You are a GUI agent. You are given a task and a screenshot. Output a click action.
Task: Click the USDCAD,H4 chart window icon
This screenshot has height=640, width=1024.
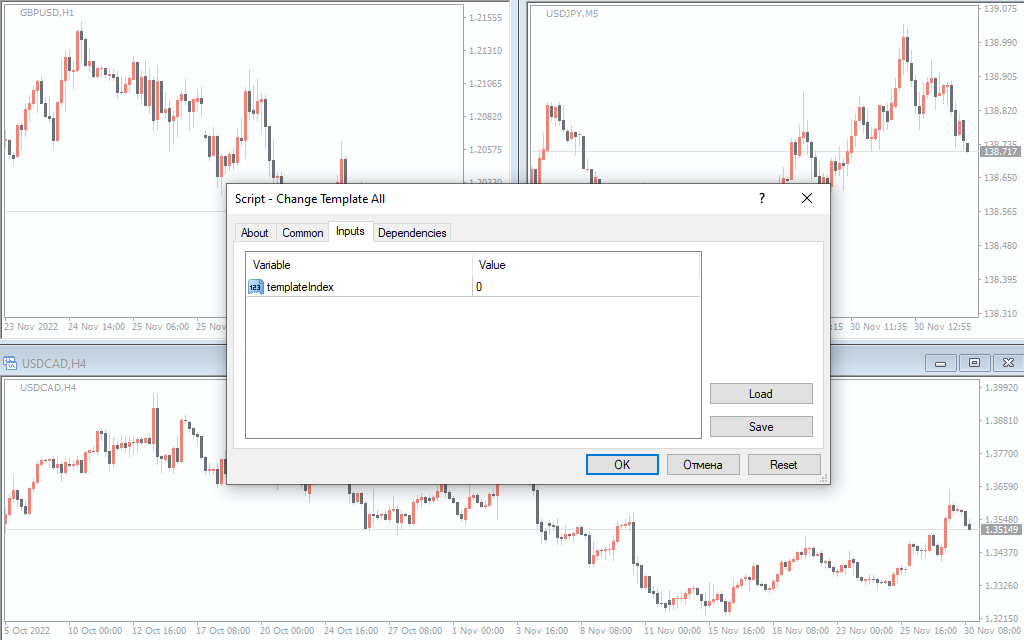tap(10, 363)
